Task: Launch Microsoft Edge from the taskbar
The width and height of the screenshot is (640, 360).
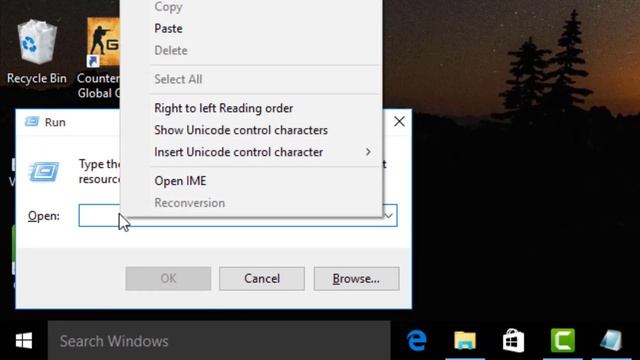Action: pos(417,340)
